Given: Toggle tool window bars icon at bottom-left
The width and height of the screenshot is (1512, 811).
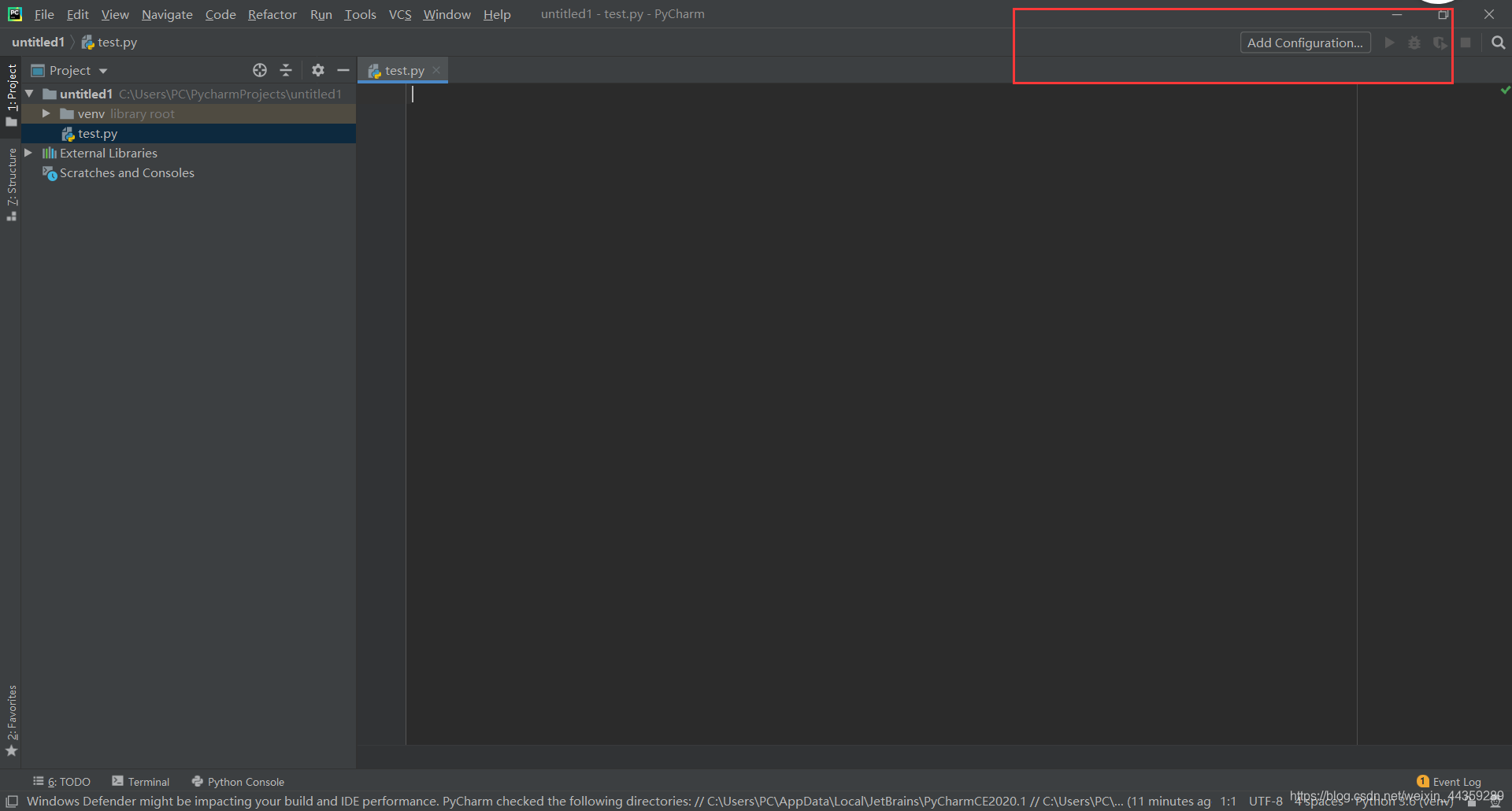Looking at the screenshot, I should tap(12, 802).
